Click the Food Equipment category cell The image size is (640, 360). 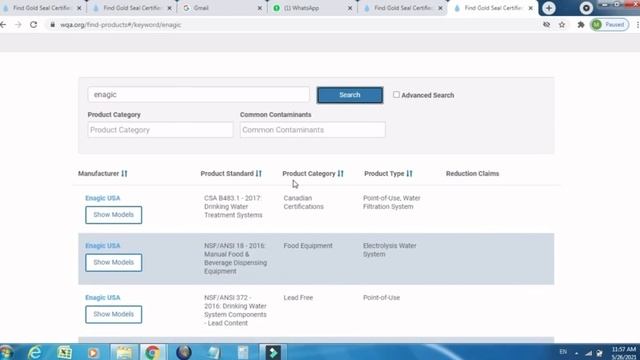tap(308, 246)
